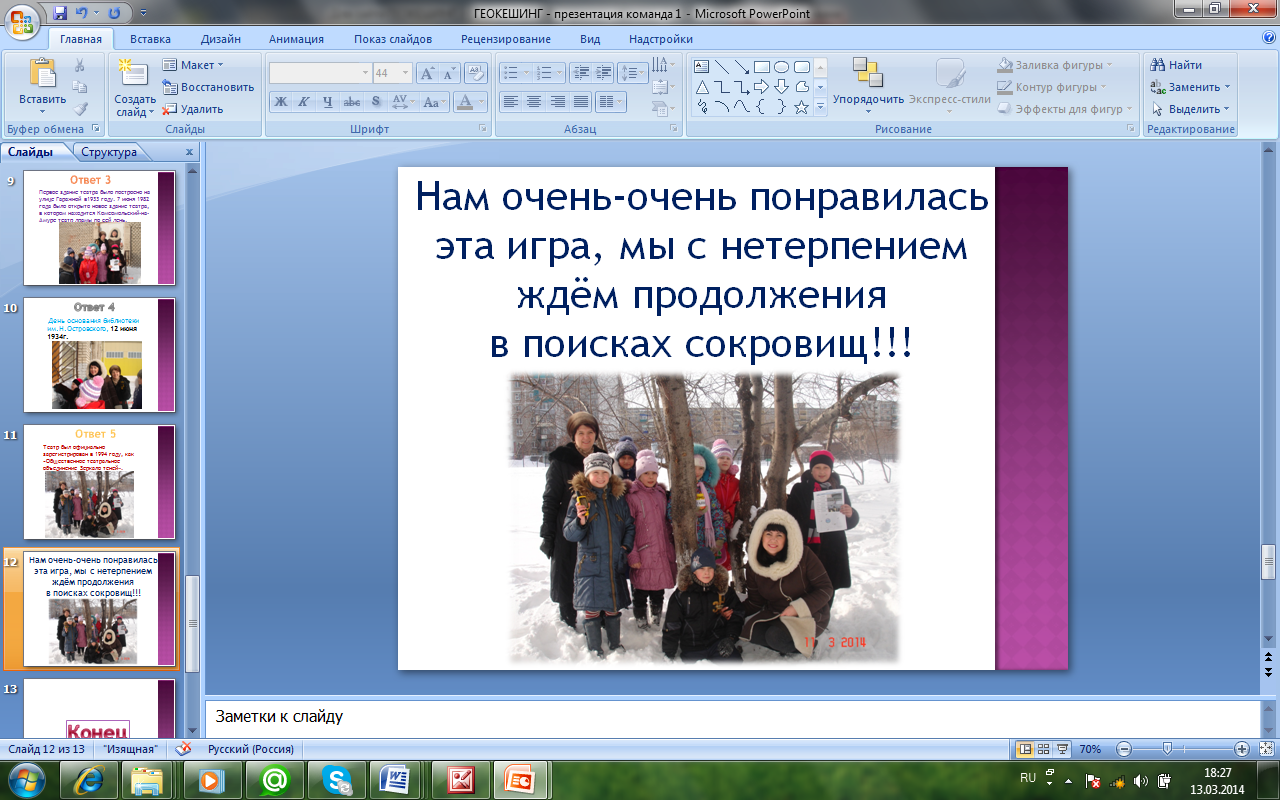Toggle underline (Ч) formatting
This screenshot has width=1280, height=800.
[328, 102]
